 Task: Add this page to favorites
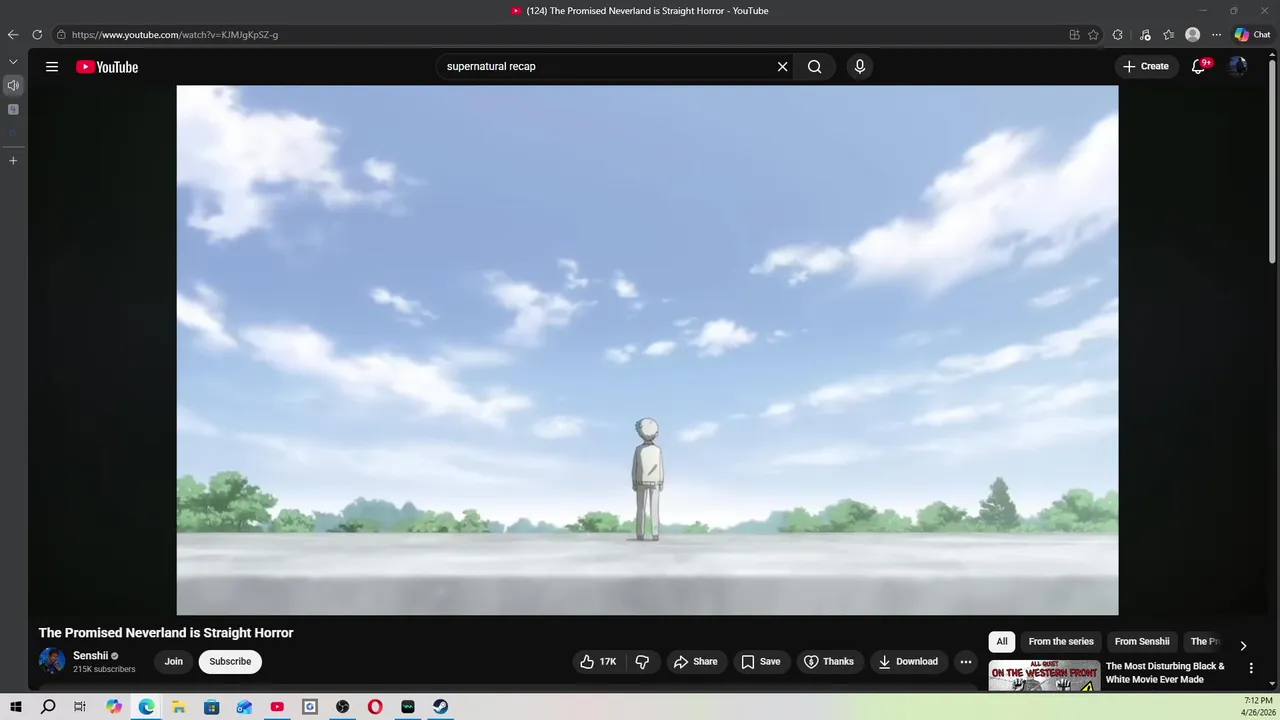(1093, 35)
